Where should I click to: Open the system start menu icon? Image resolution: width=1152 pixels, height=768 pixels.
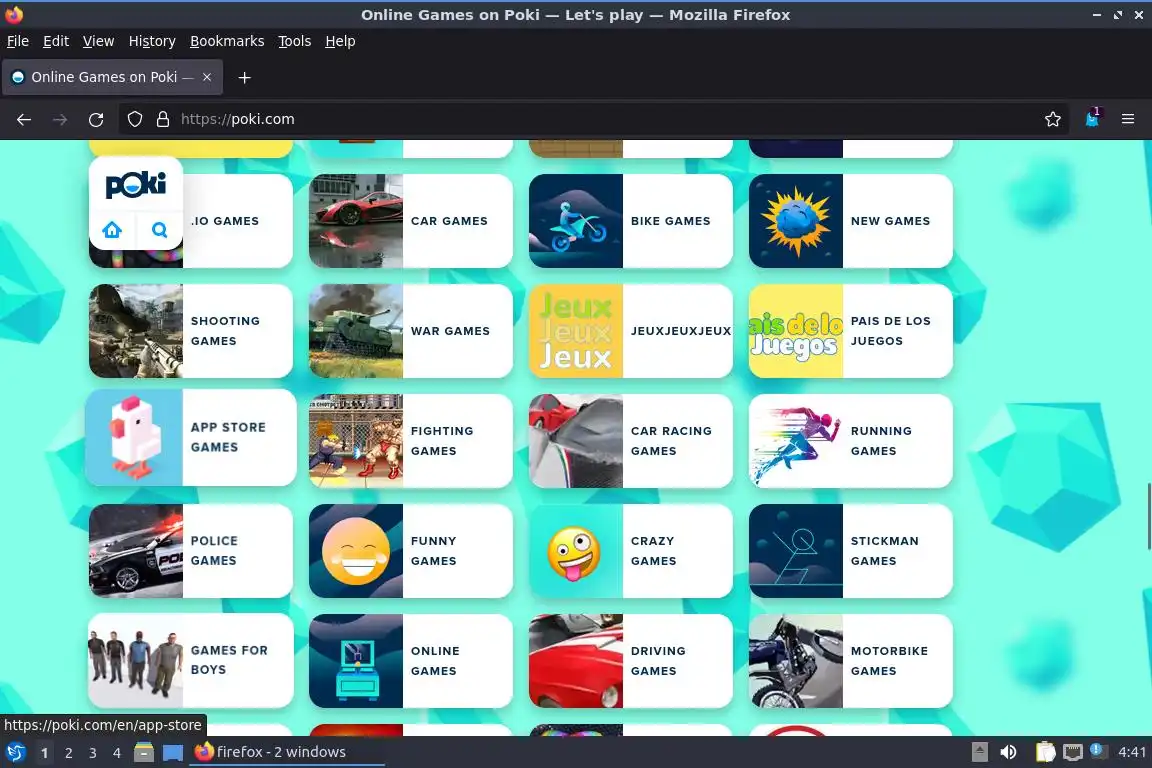[15, 753]
